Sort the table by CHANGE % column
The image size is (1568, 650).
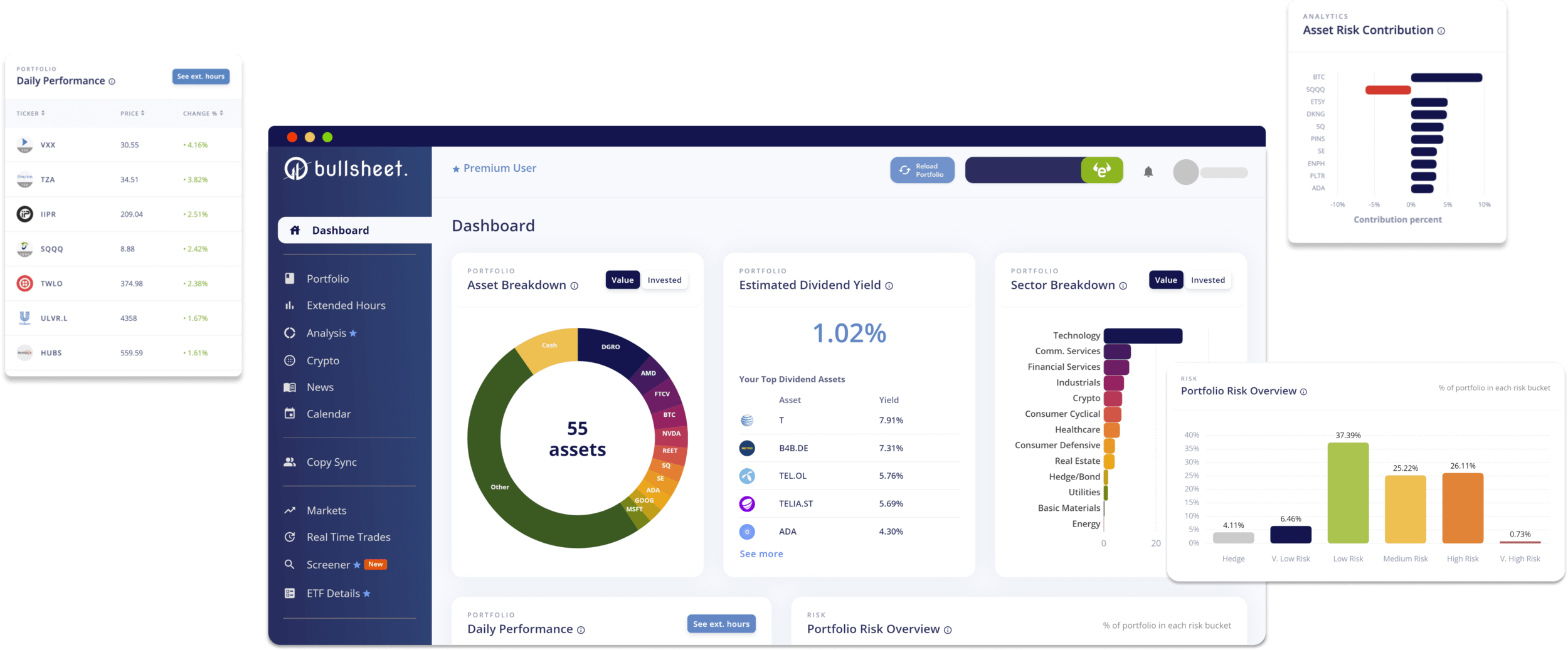[203, 113]
